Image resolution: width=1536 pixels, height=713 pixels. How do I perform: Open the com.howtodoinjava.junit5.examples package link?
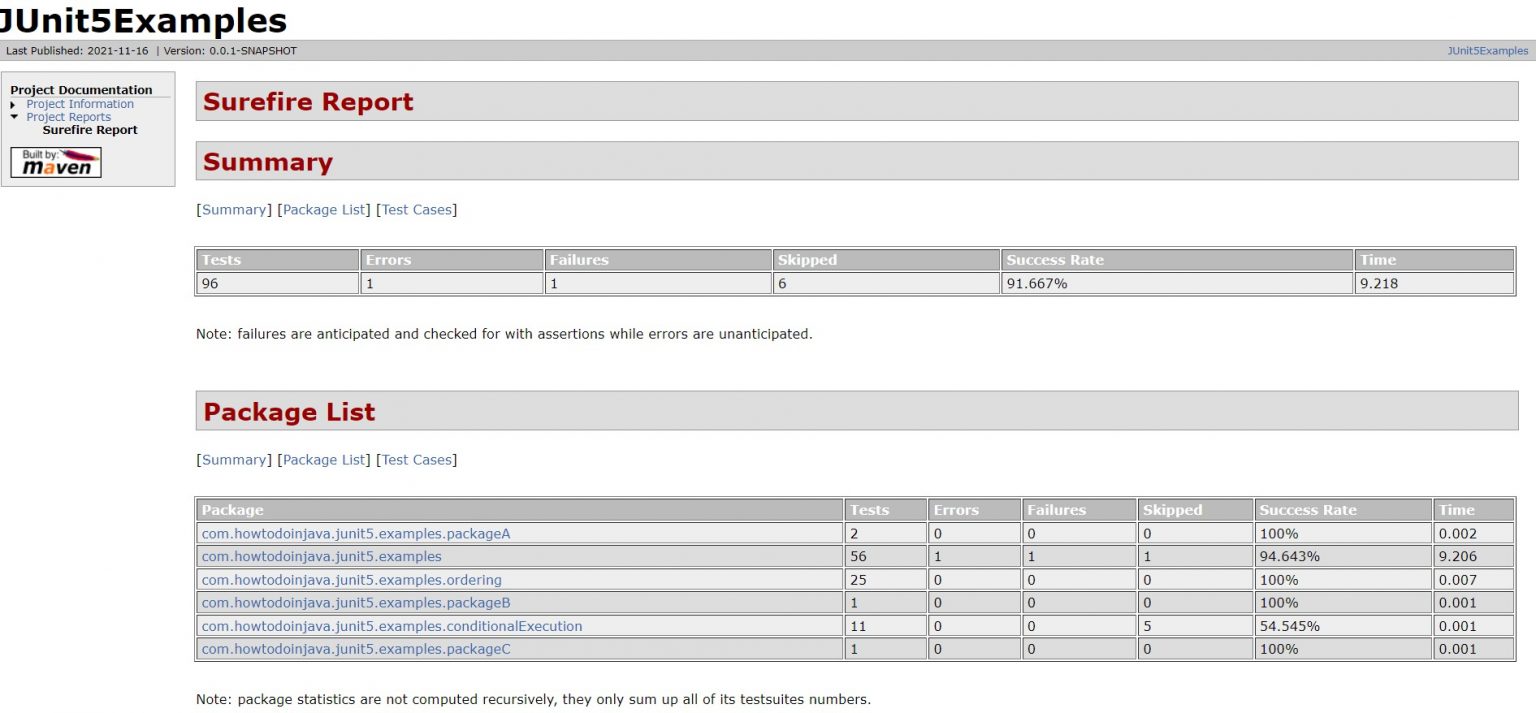[321, 556]
